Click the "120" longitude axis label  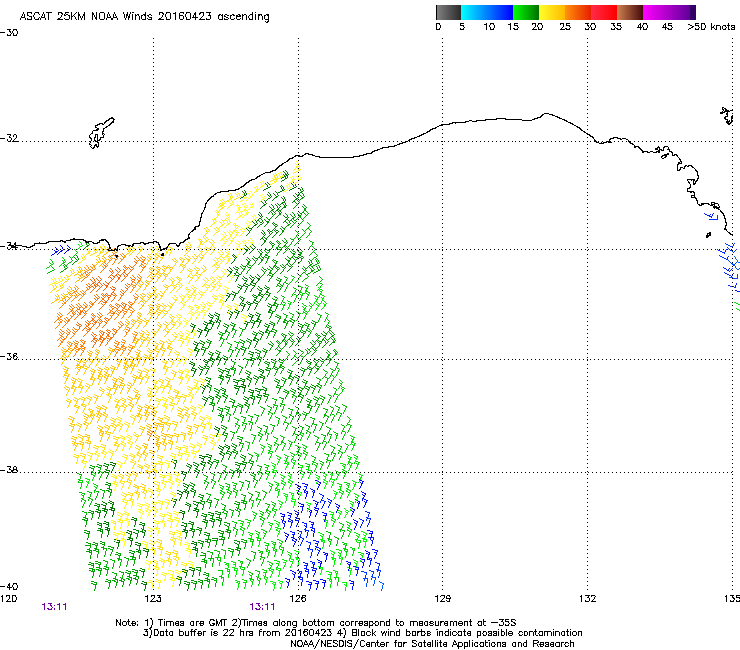pyautogui.click(x=8, y=599)
